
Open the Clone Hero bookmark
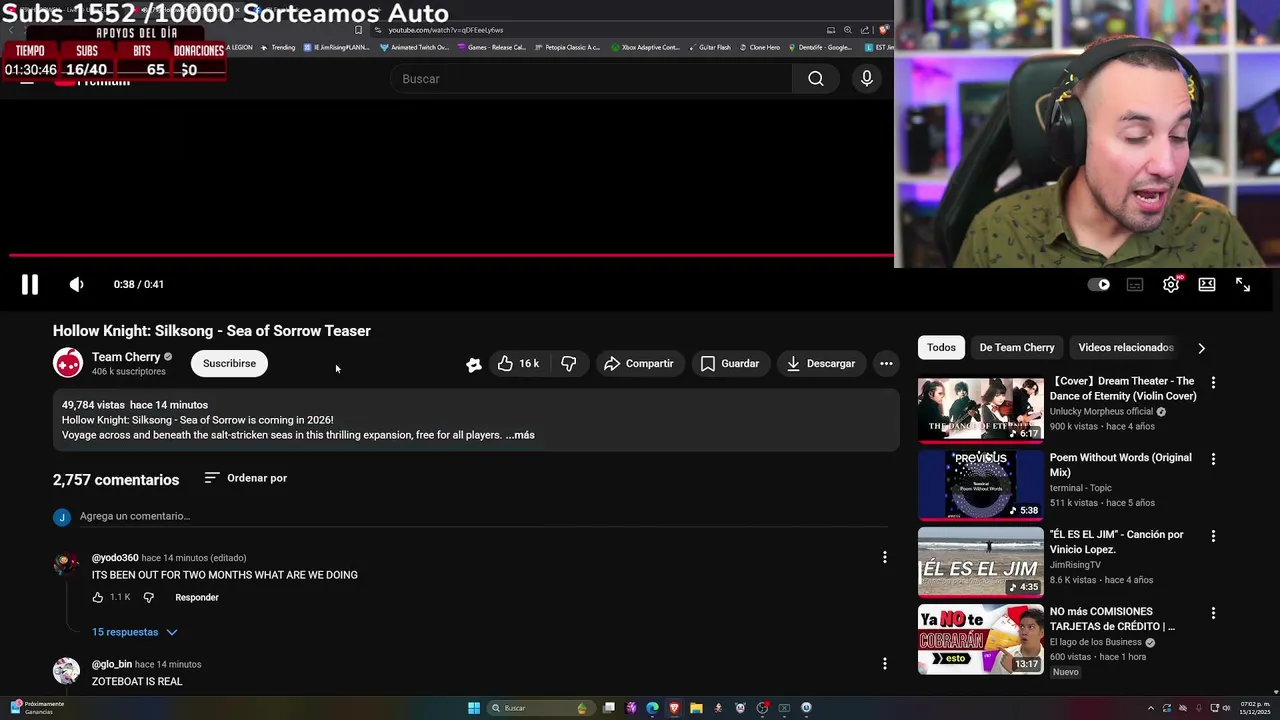coord(759,47)
